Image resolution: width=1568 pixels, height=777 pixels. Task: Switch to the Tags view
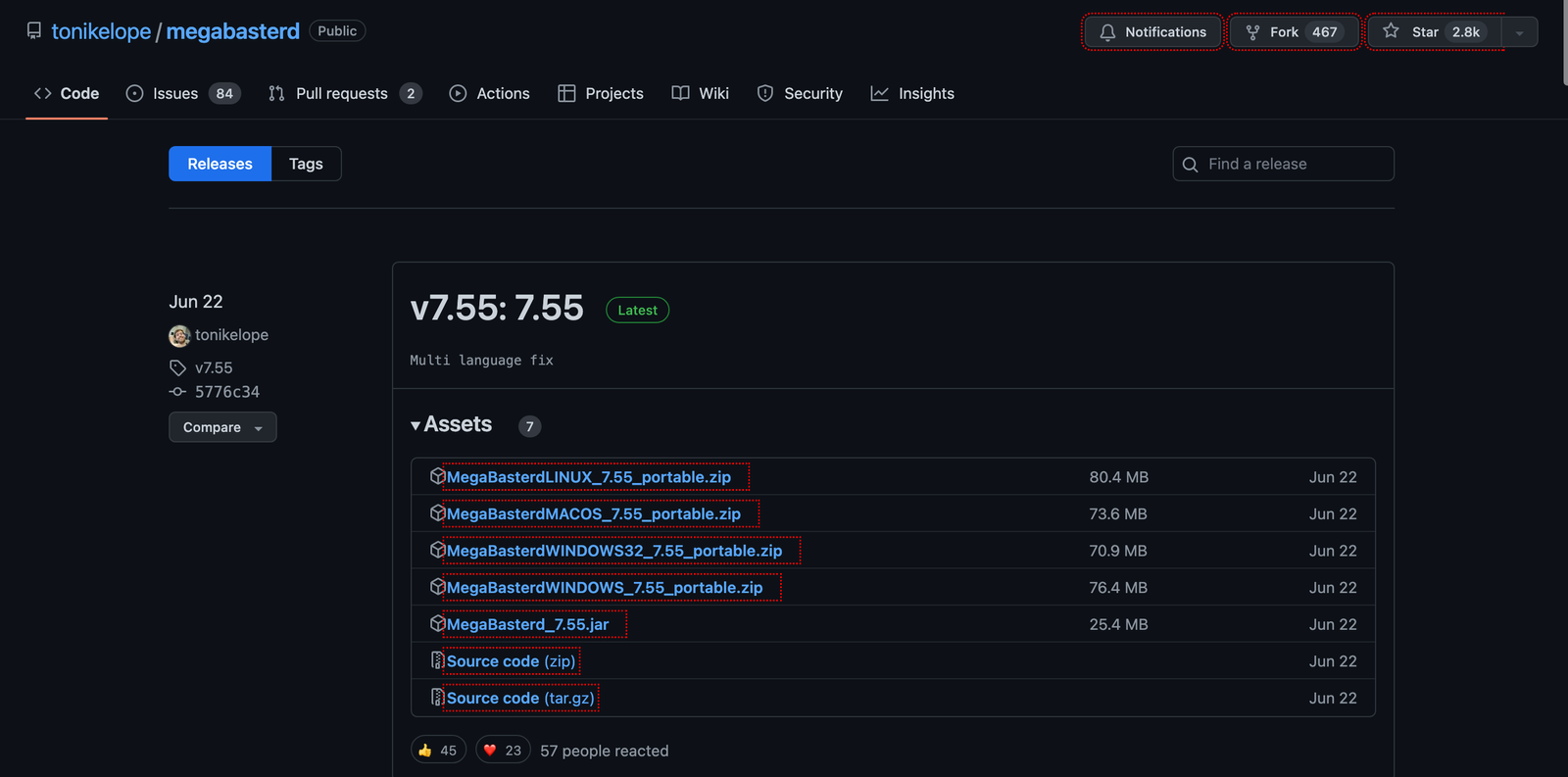click(306, 164)
